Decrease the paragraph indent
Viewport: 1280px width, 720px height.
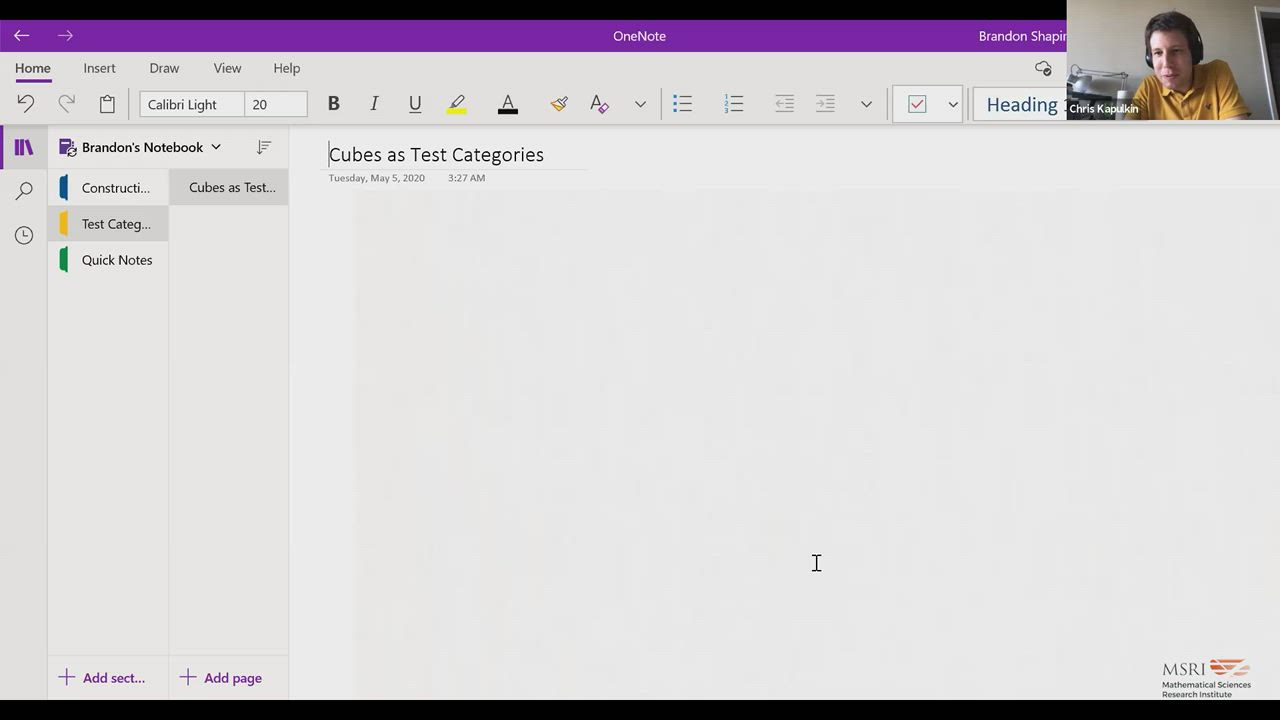pos(784,104)
